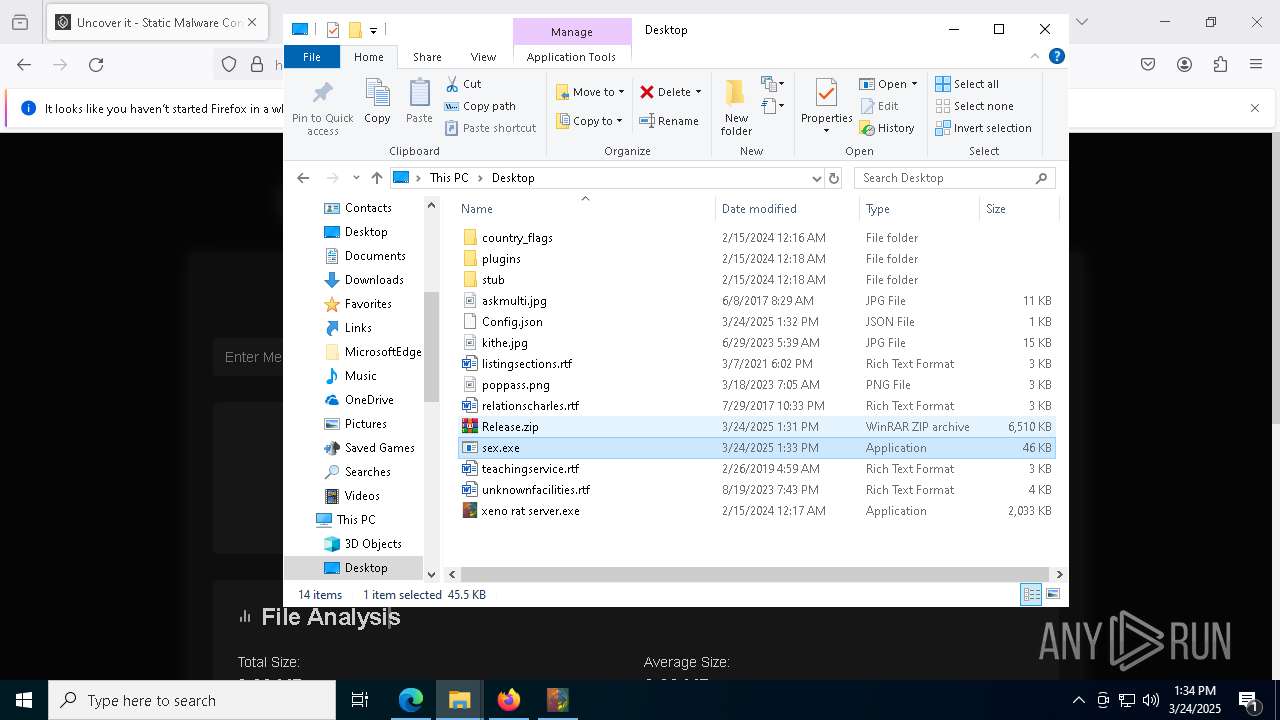
Task: Collapse the ribbon with chevron
Action: coord(1035,56)
